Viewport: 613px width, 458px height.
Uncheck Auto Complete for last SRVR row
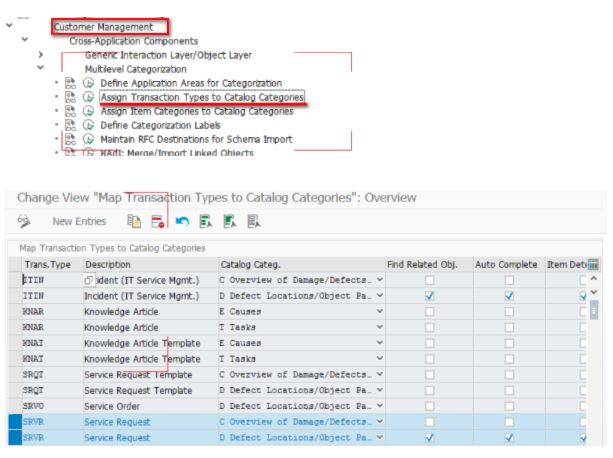509,438
